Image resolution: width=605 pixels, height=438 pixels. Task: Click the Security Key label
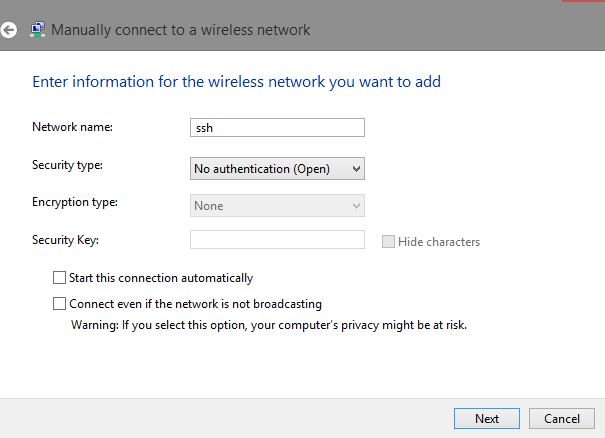(x=66, y=240)
